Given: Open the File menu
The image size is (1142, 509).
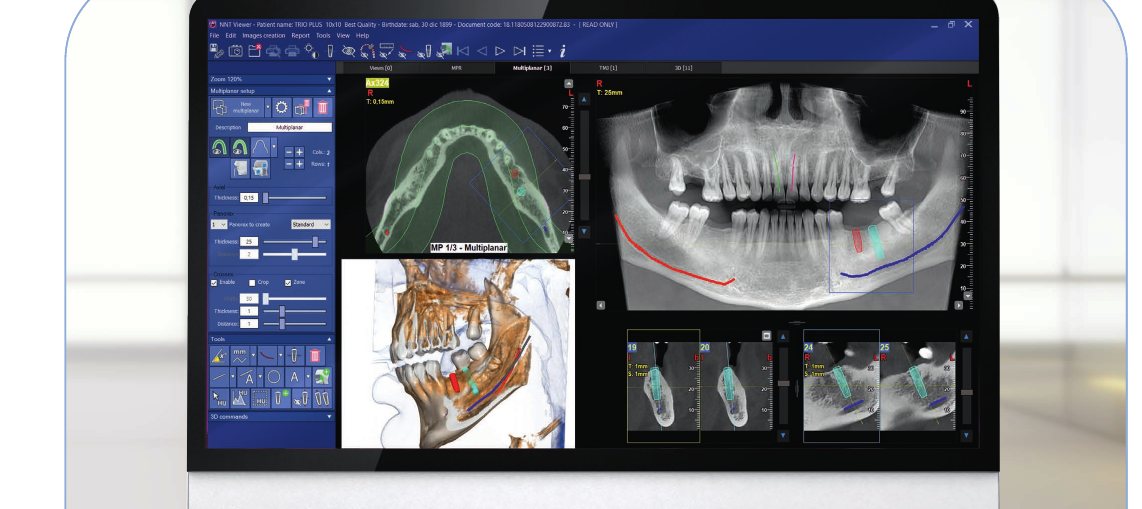Looking at the screenshot, I should 214,35.
